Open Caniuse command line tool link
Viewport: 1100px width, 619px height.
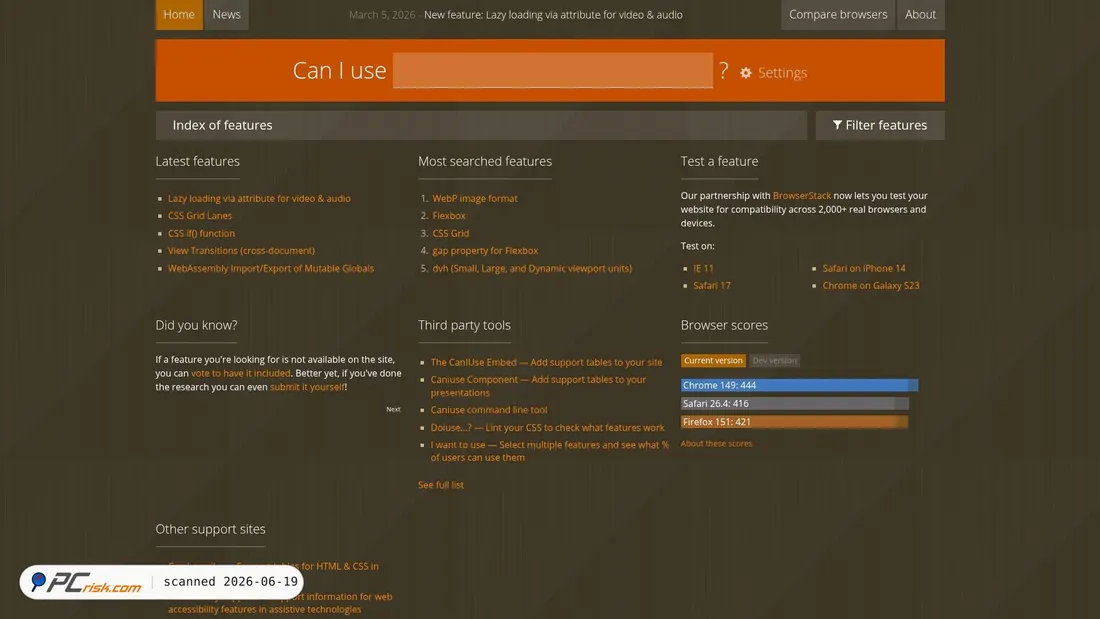[489, 410]
